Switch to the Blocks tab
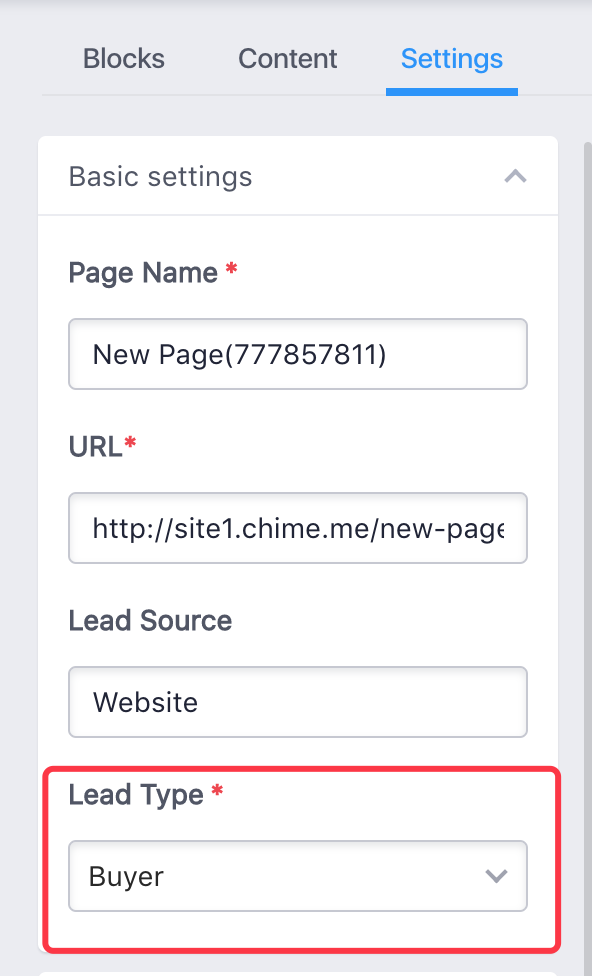Screen dimensions: 592x976 click(124, 59)
